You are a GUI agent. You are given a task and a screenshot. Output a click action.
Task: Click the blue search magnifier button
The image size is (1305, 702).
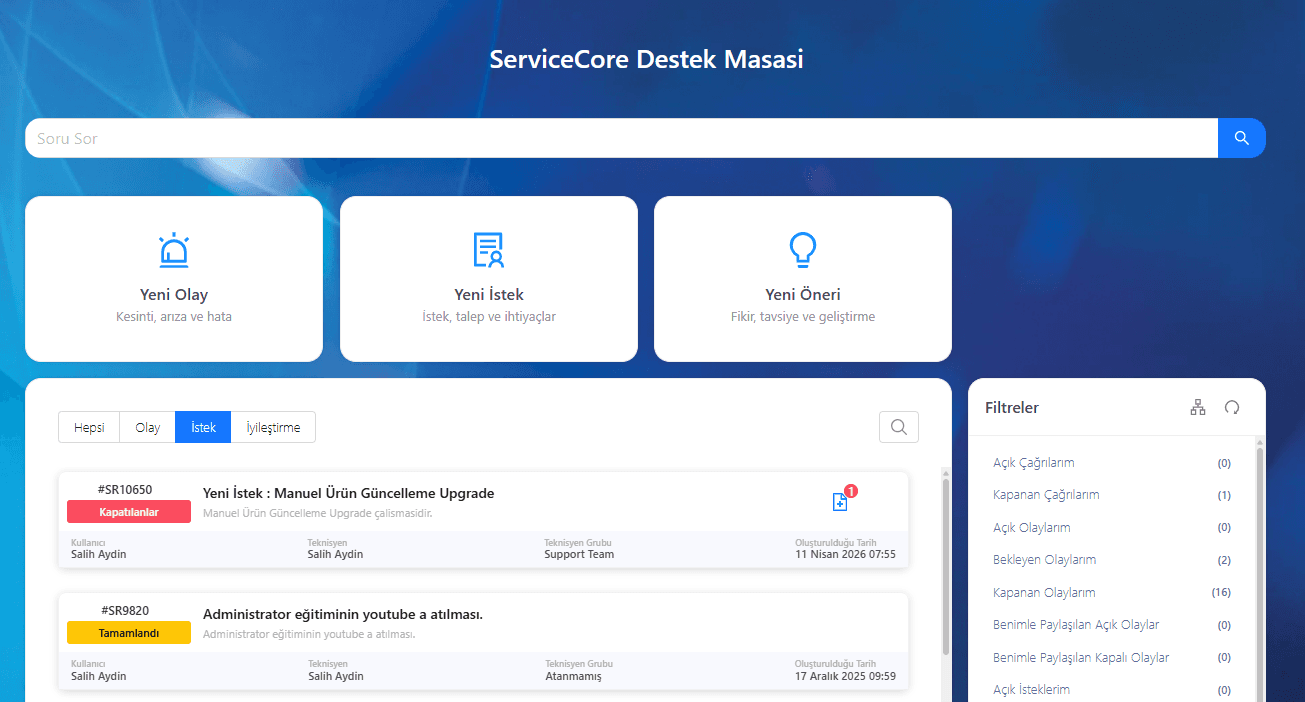point(1241,138)
